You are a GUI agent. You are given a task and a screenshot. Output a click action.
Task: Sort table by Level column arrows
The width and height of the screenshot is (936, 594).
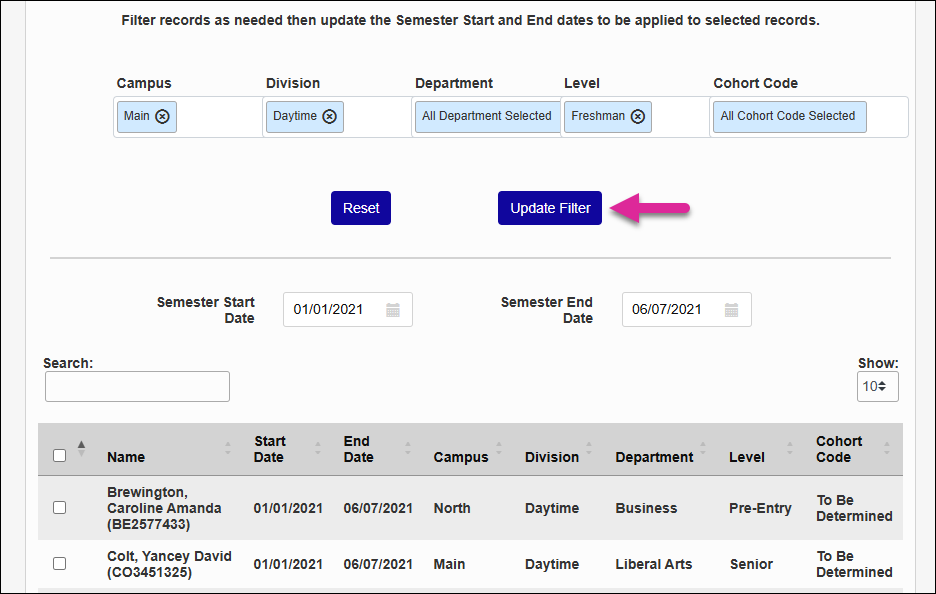coord(790,448)
